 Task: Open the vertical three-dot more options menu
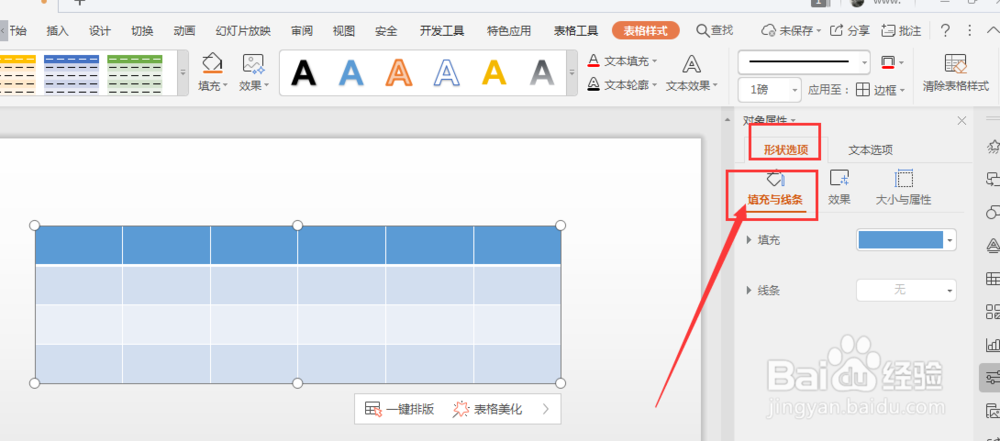pos(969,30)
